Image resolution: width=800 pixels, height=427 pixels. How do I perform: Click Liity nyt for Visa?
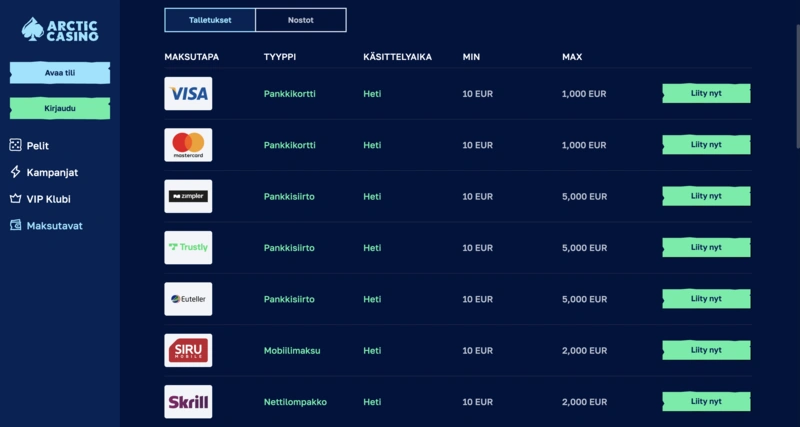(x=706, y=93)
